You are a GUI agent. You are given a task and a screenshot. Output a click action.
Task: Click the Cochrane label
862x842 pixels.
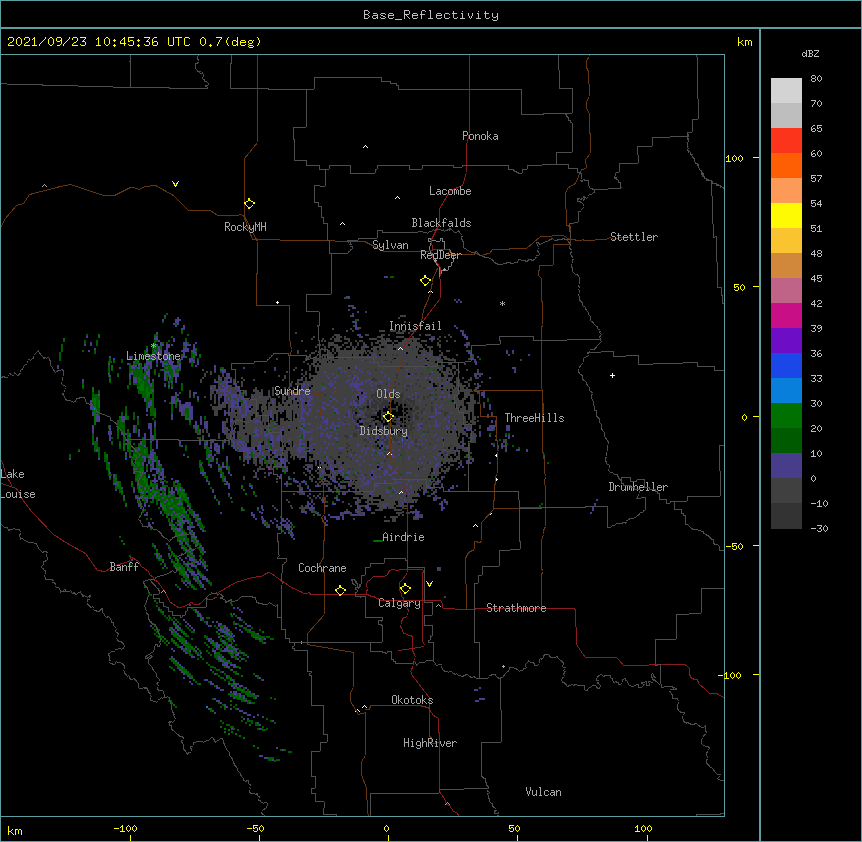(322, 568)
